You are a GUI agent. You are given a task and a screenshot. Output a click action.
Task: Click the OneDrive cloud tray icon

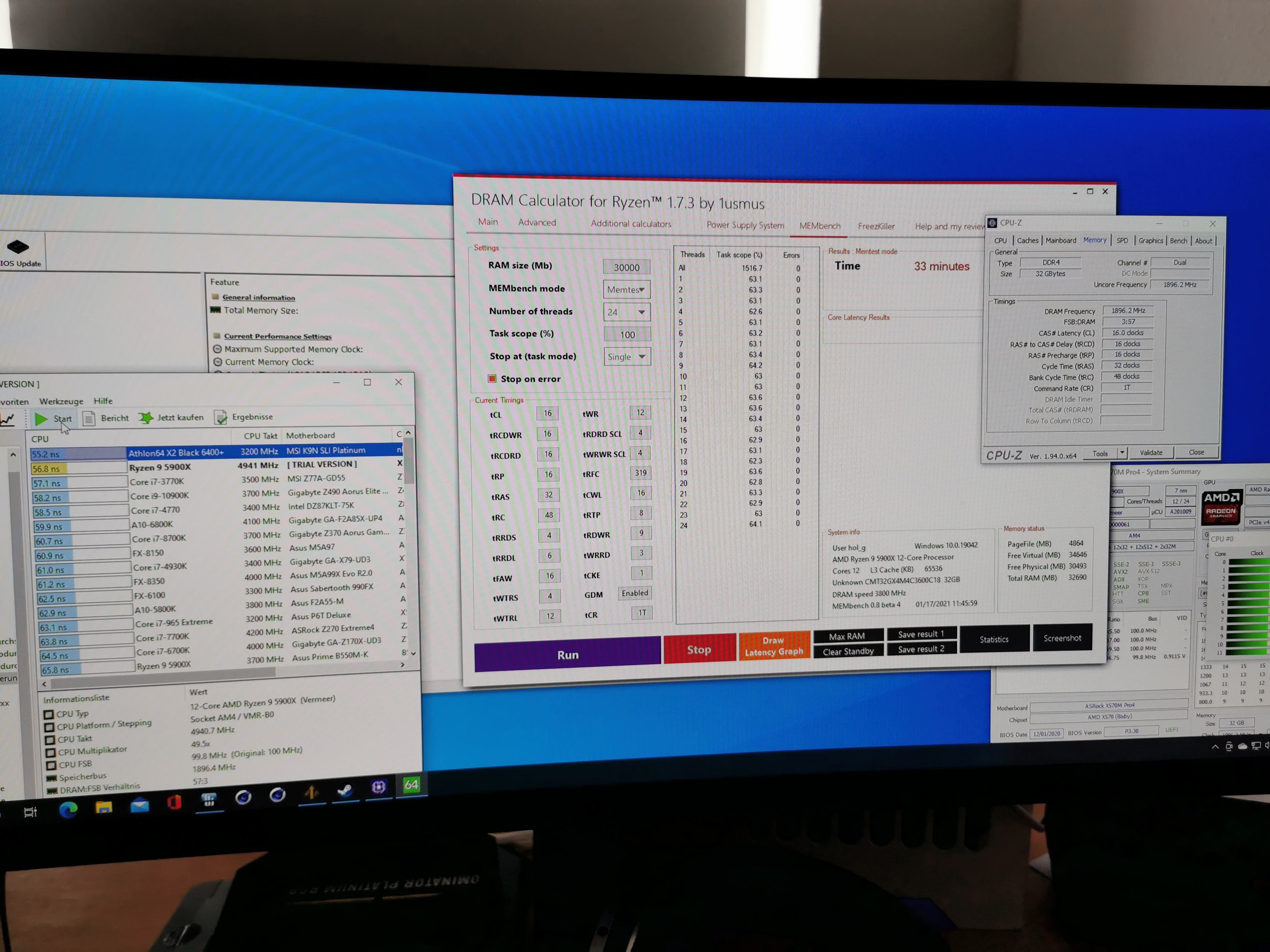click(1242, 746)
